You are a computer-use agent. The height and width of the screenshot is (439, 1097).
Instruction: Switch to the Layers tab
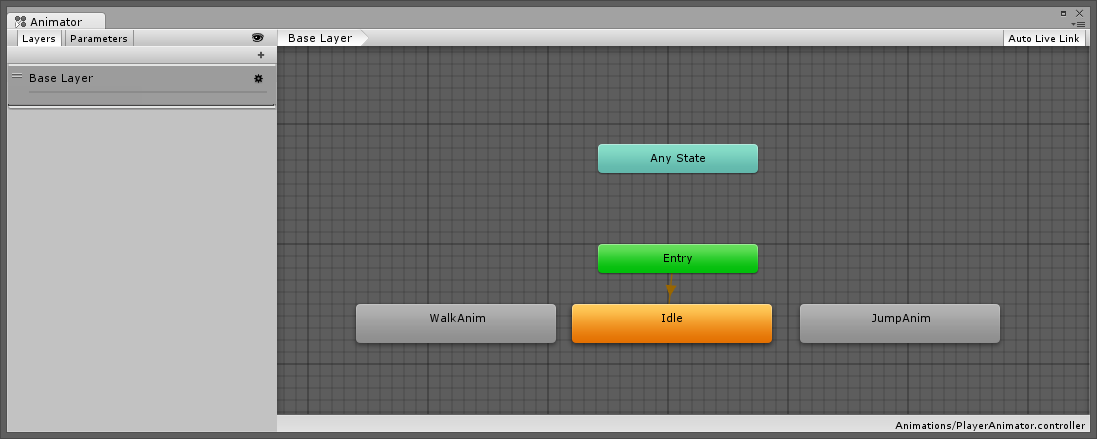point(39,38)
